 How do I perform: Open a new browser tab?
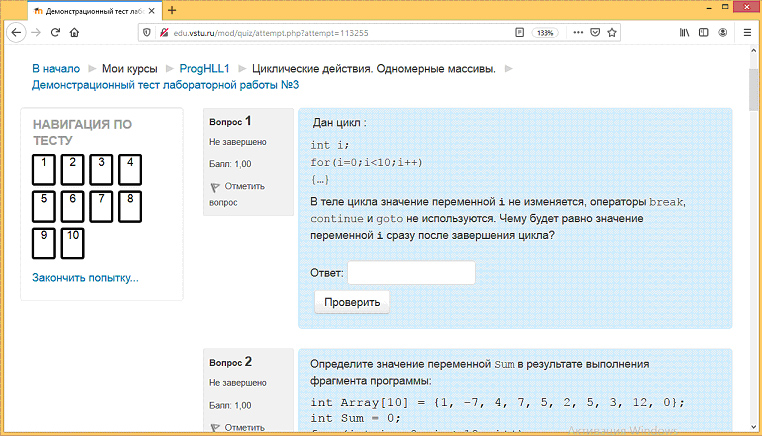(x=172, y=10)
